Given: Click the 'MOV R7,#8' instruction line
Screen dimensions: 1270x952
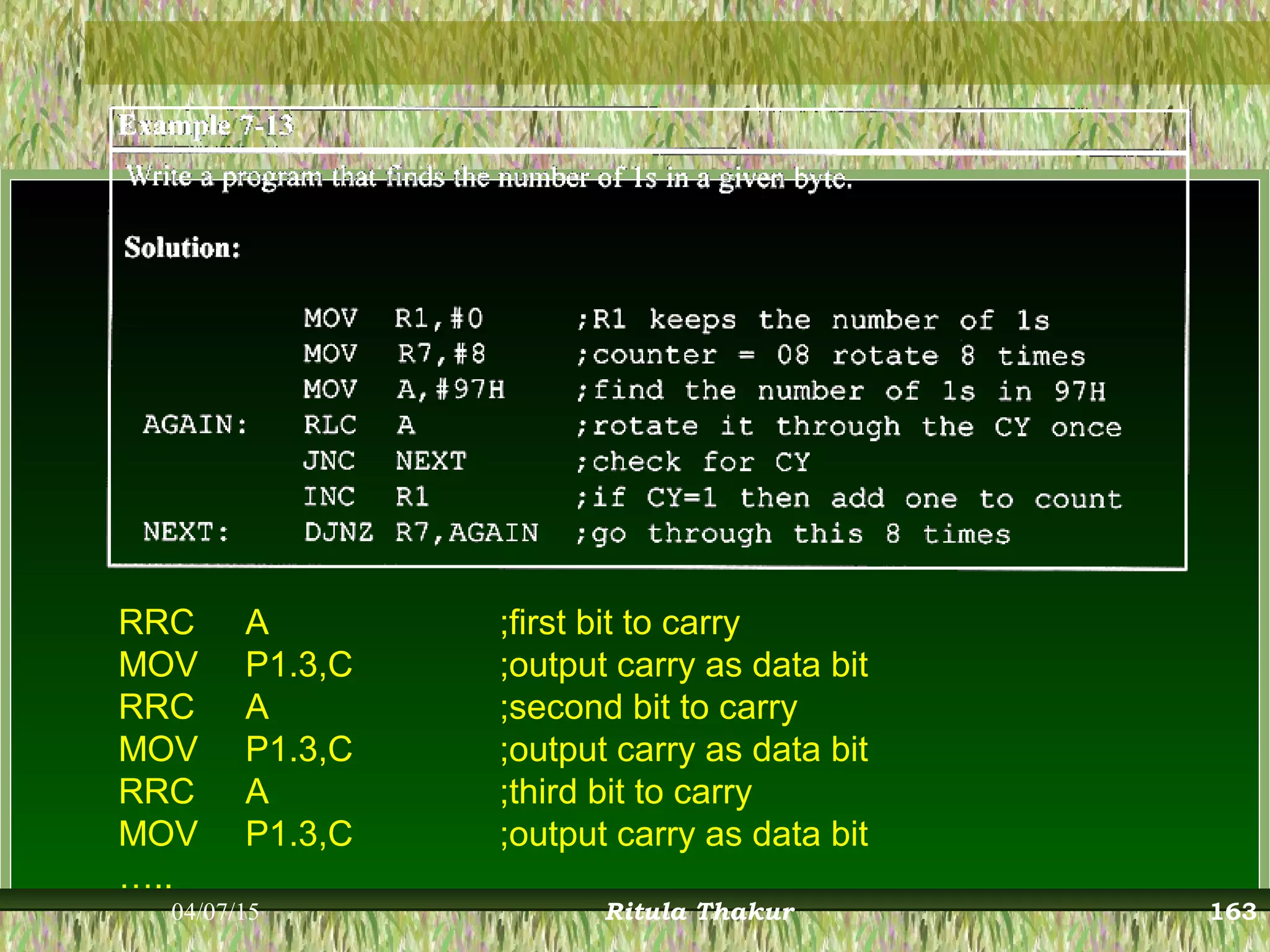Looking at the screenshot, I should [394, 354].
